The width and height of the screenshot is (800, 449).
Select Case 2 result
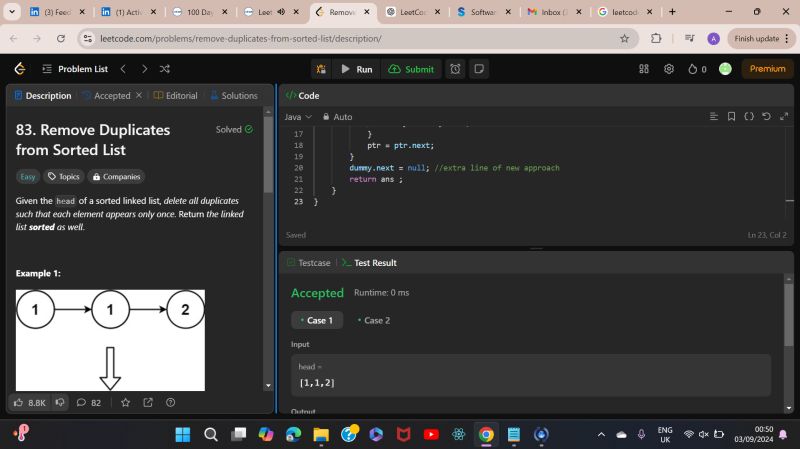click(374, 320)
